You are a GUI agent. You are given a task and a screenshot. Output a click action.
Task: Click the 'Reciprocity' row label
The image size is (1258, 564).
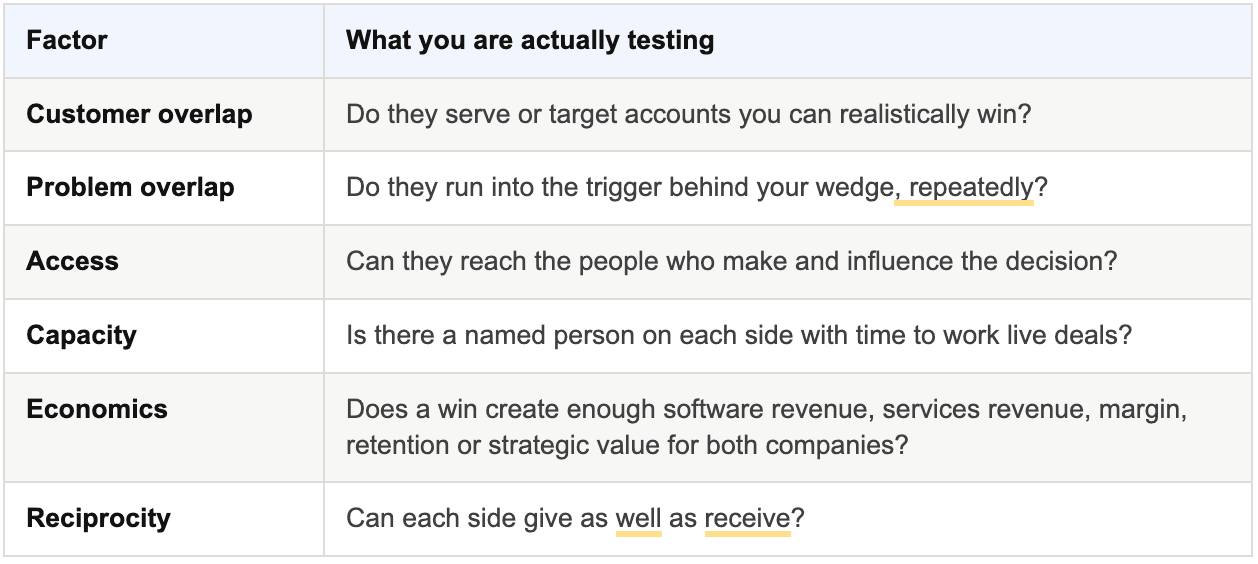pos(98,518)
